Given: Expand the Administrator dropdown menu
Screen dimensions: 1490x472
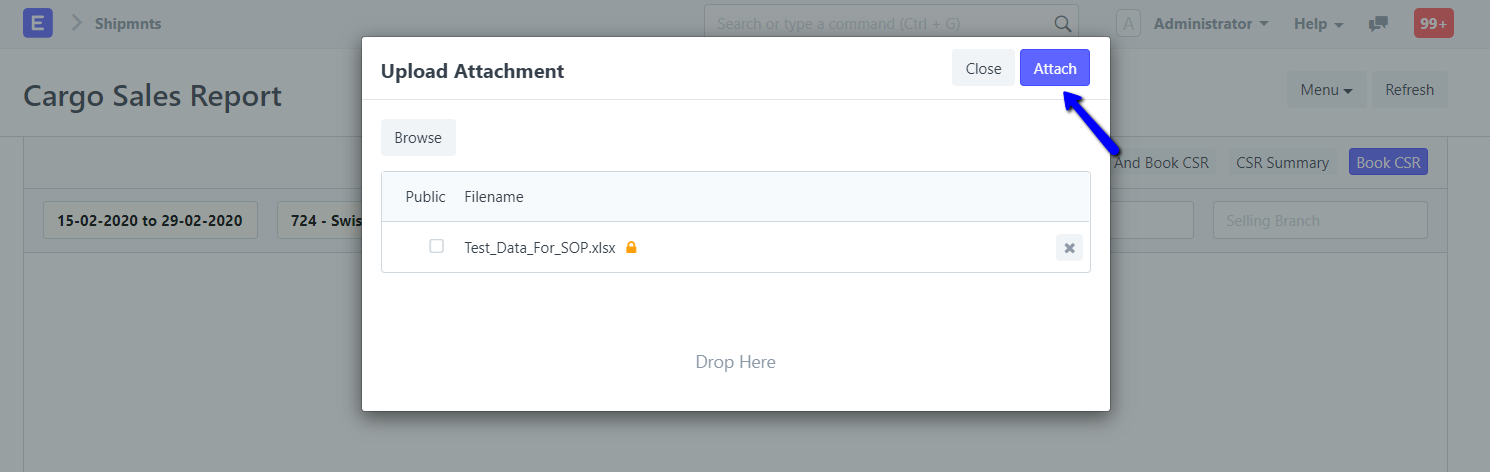Looking at the screenshot, I should (1211, 23).
